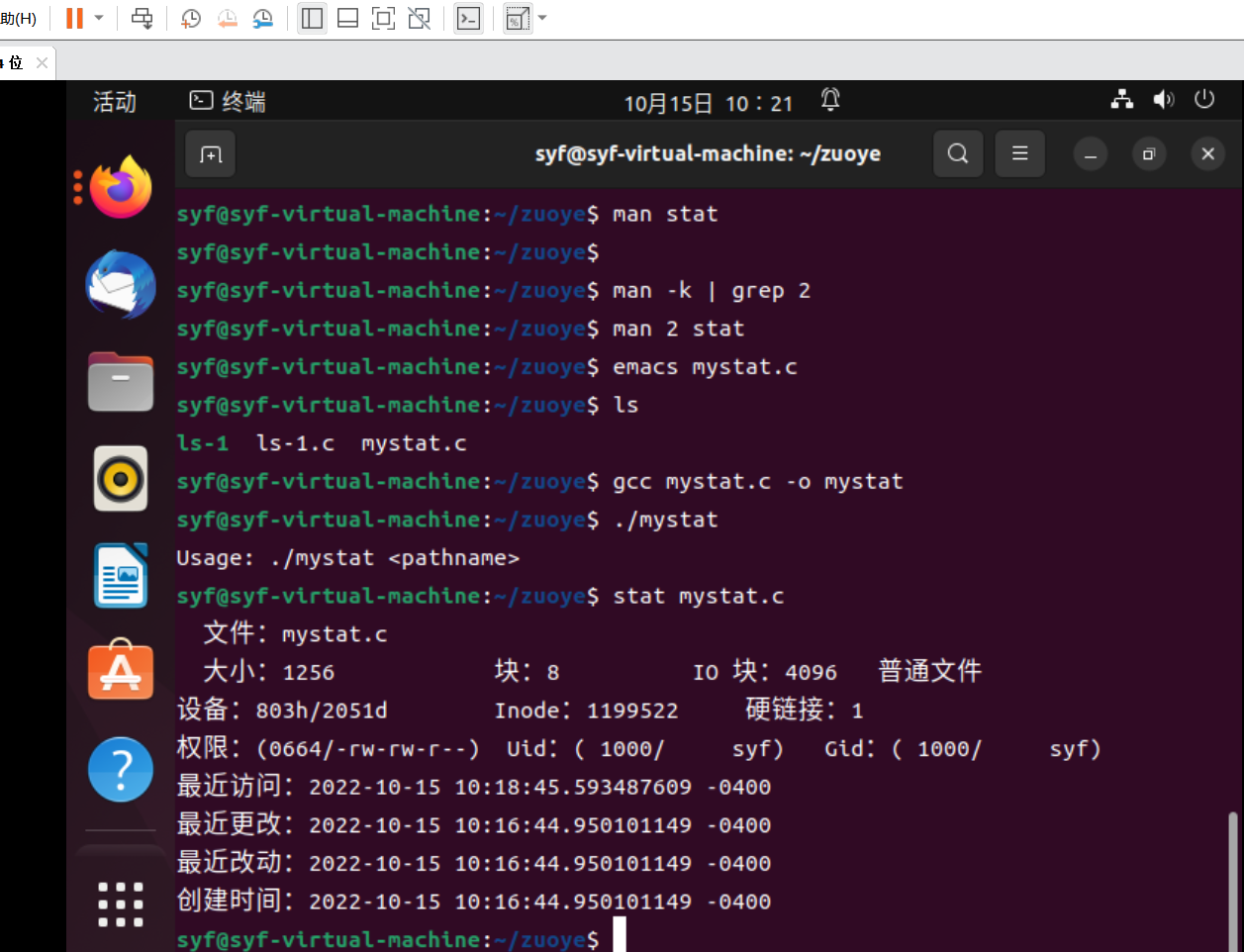Click the '权限: (0664/-rw-rw-r--)' value
Screen dimensions: 1244x952
point(328,748)
